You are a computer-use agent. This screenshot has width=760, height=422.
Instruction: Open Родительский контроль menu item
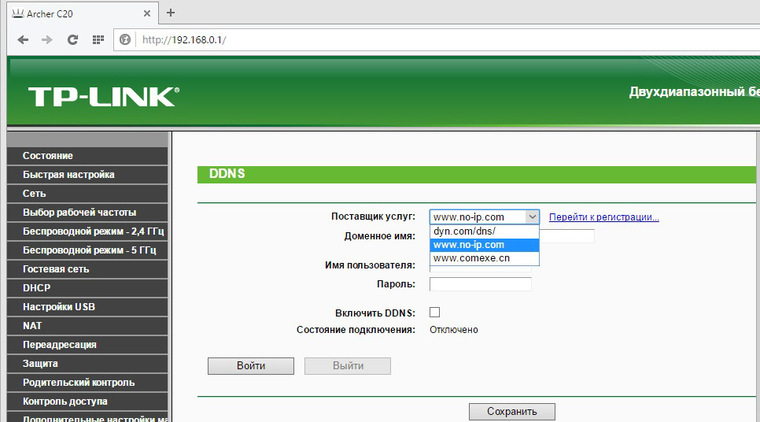(x=88, y=382)
